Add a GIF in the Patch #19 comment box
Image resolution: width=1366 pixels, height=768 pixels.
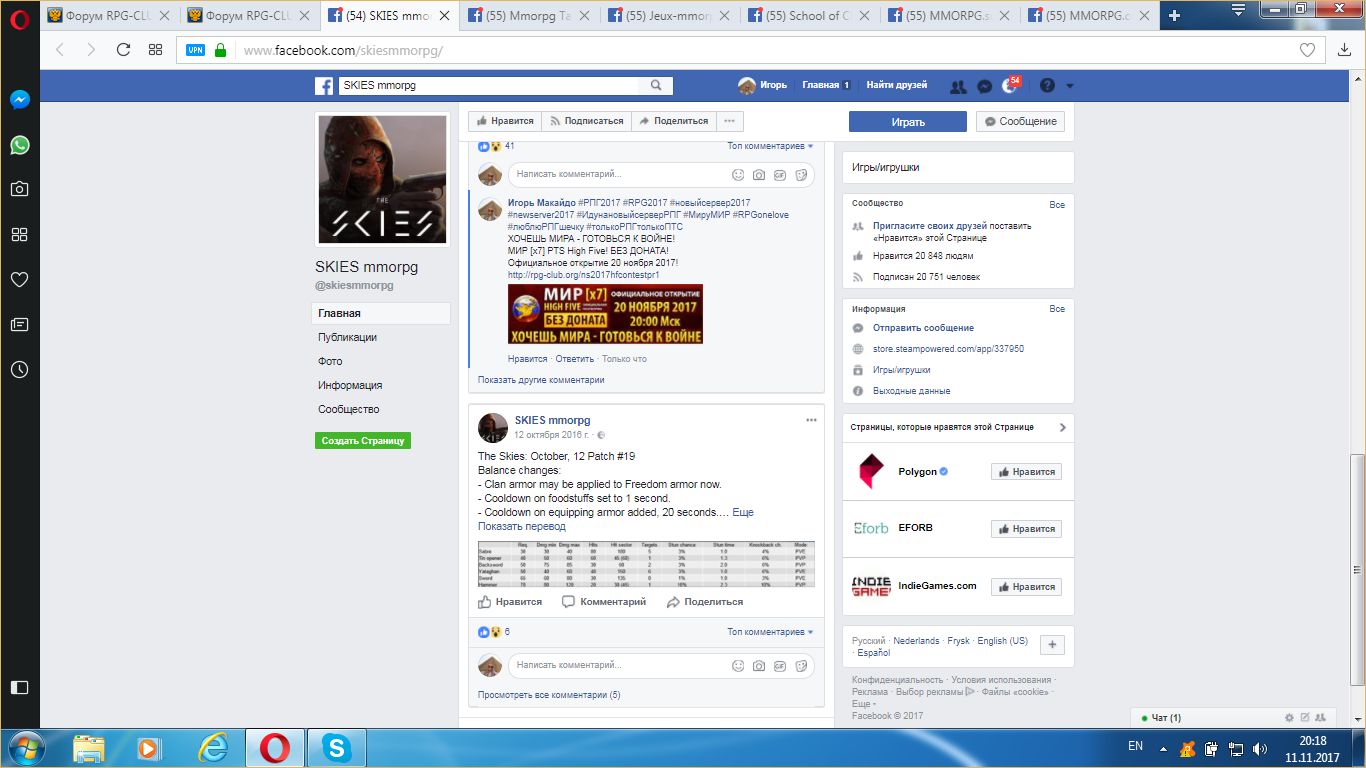pos(780,665)
